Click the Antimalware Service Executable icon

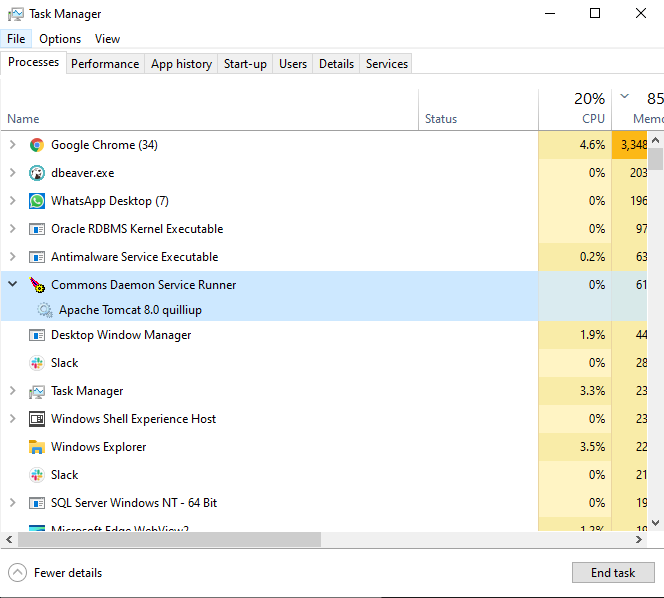point(37,257)
